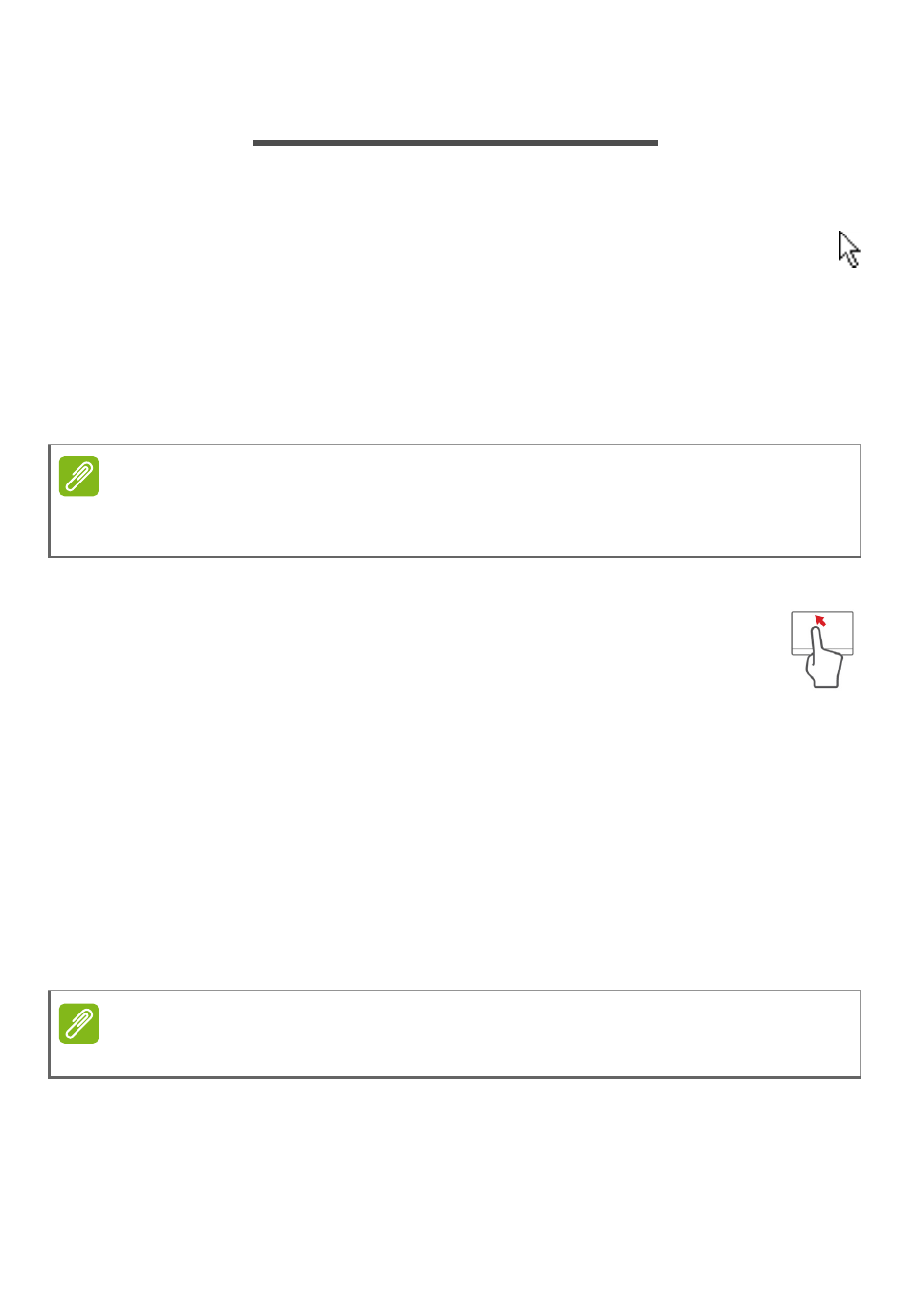
Task: Click the dark horizontal heading rule
Action: [455, 142]
